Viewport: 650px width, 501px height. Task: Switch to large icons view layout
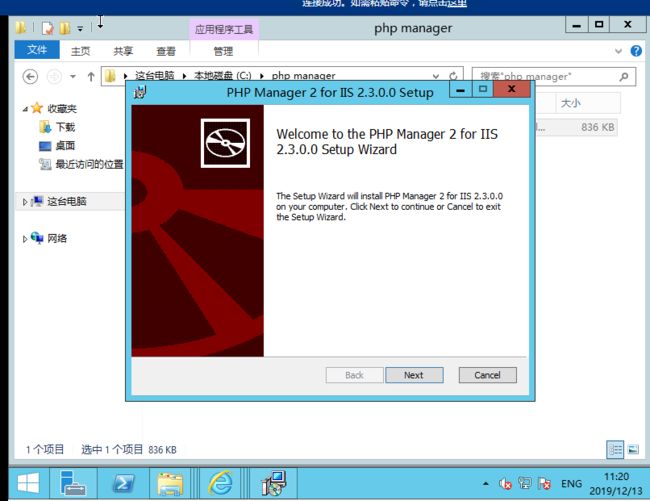point(633,450)
